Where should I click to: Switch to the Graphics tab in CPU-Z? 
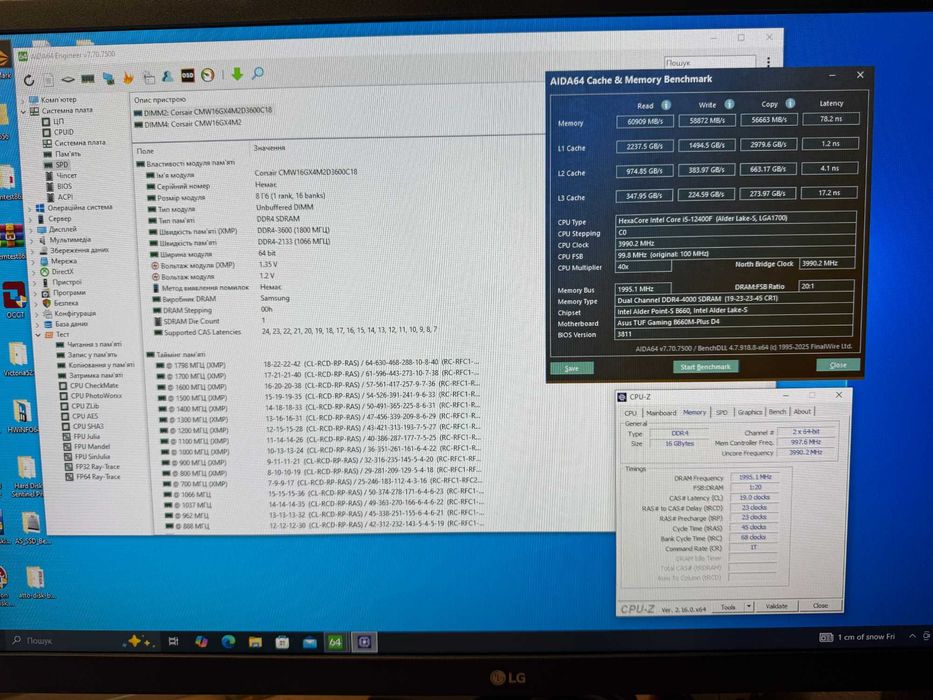click(x=749, y=412)
